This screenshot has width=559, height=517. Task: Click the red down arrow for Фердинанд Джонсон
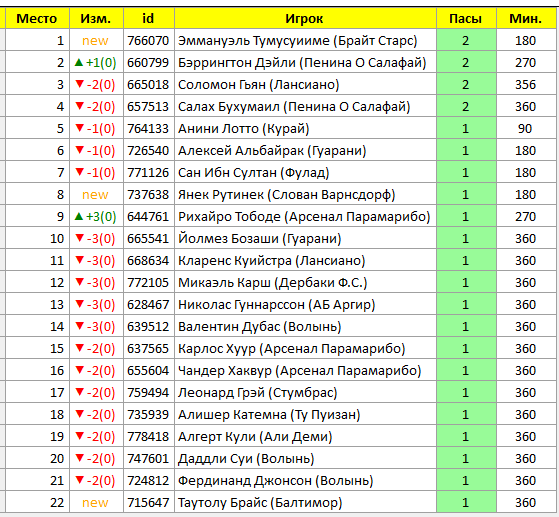point(80,480)
